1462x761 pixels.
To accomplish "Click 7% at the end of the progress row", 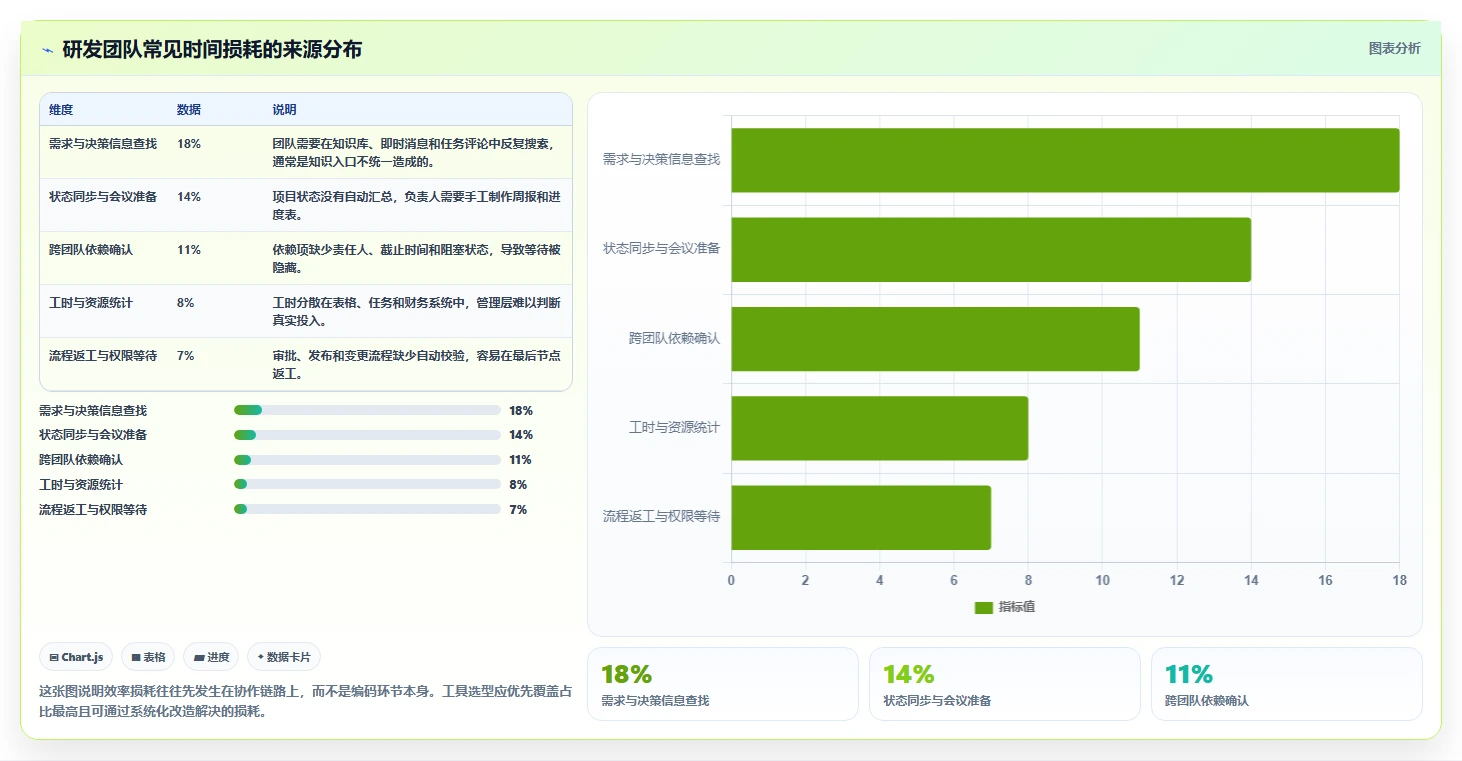I will [x=518, y=510].
